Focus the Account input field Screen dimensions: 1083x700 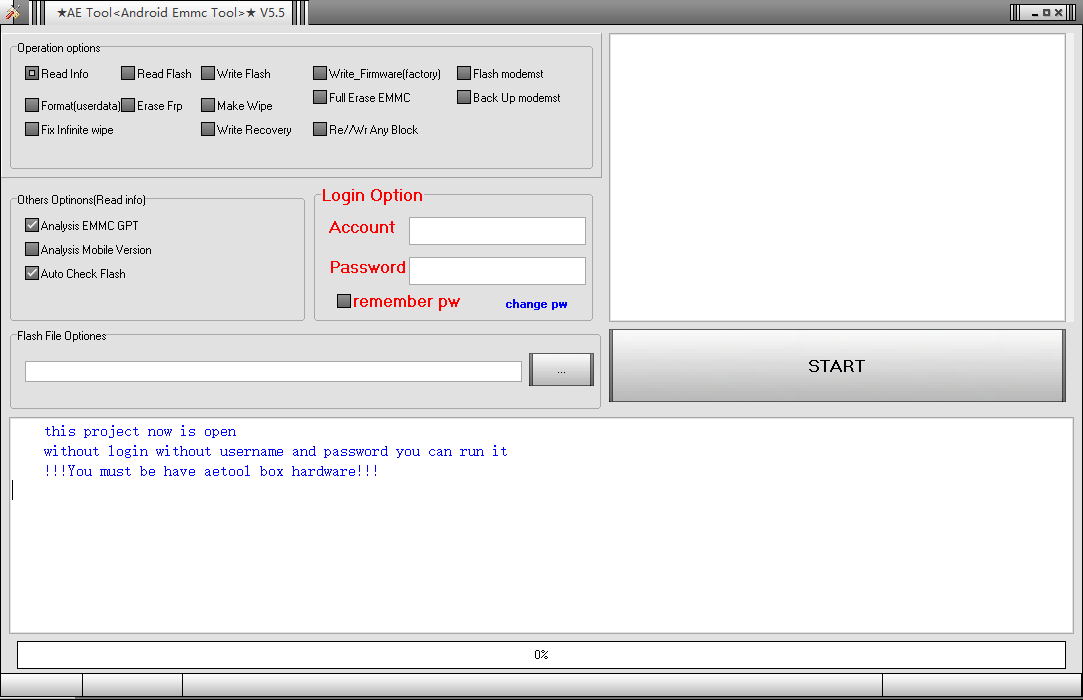click(497, 231)
